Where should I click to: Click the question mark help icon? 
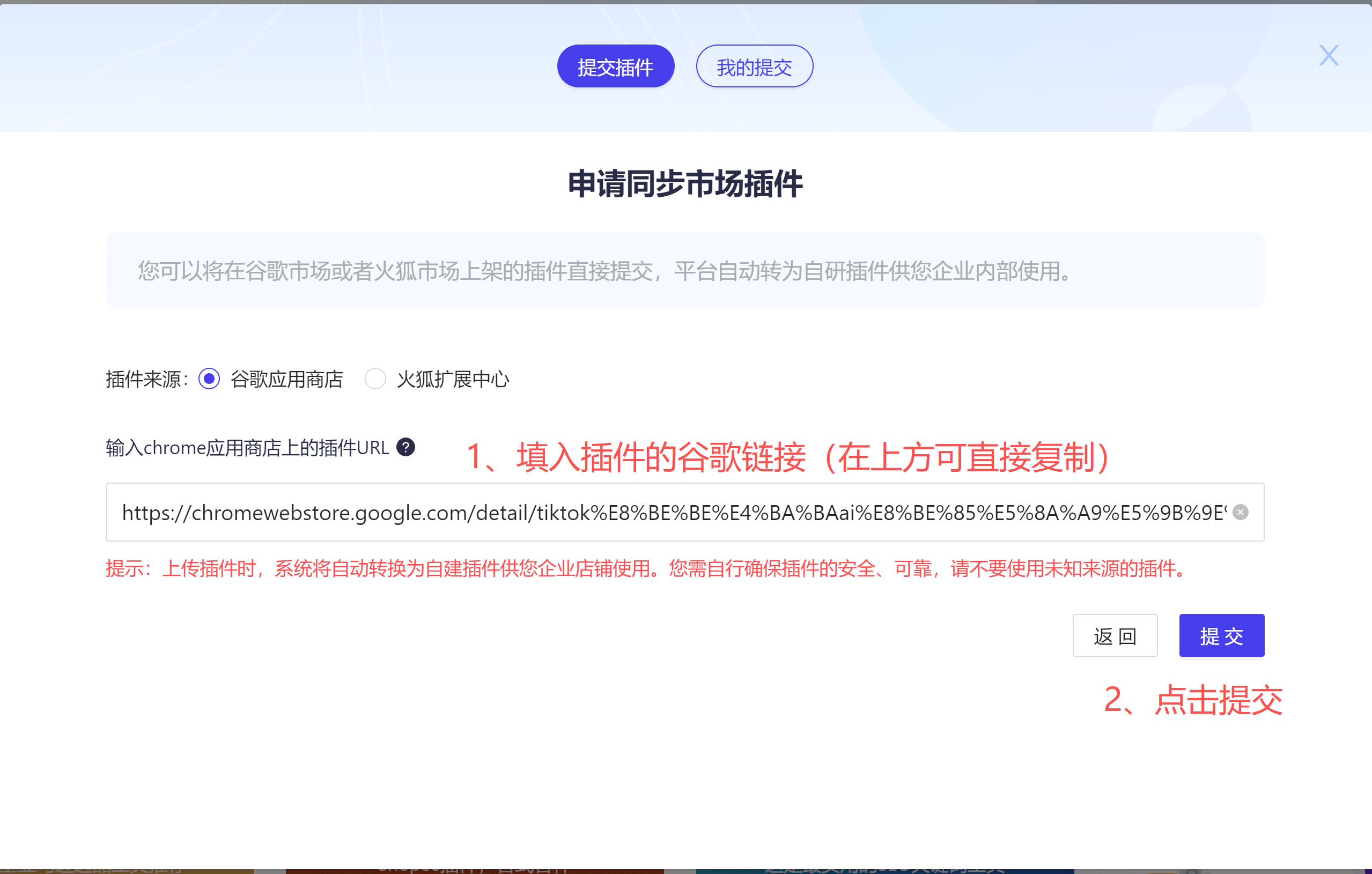405,447
